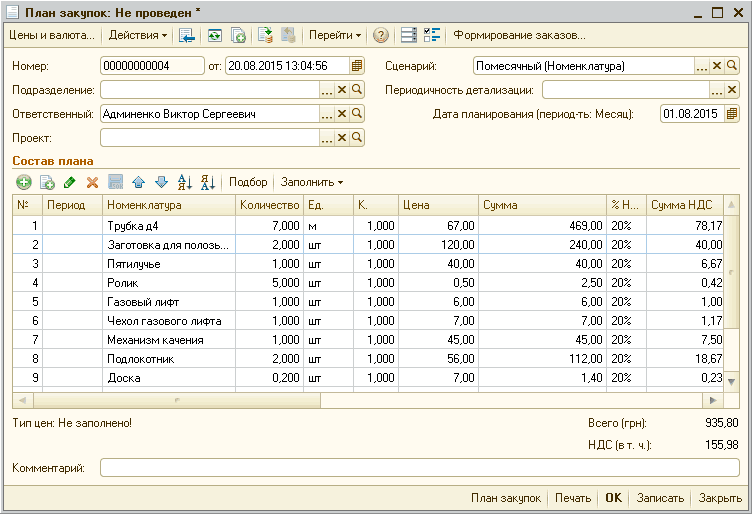Clear the Ответственный field with X
The width and height of the screenshot is (752, 514).
tap(341, 114)
